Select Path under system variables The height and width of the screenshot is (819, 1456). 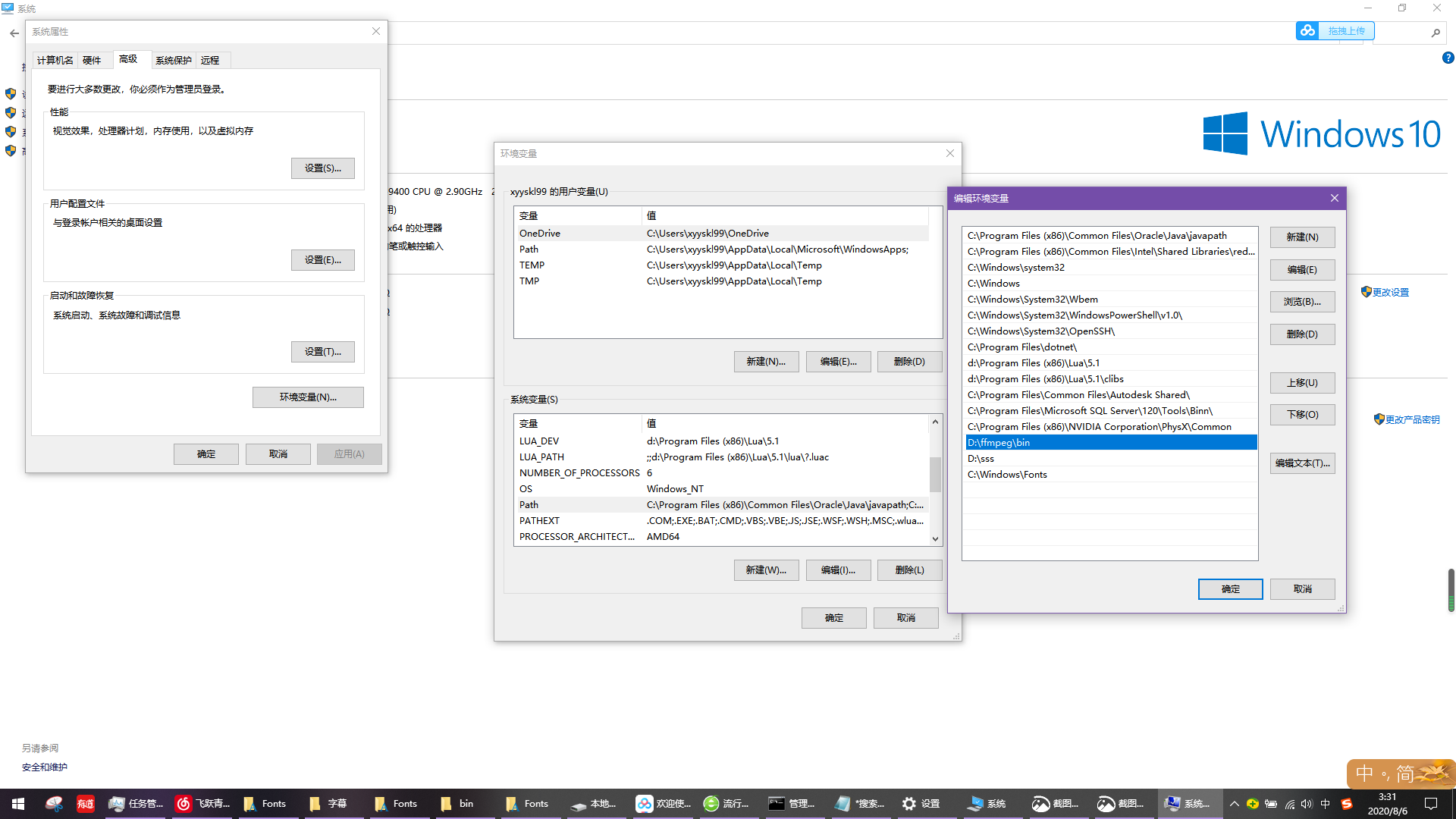click(x=528, y=504)
